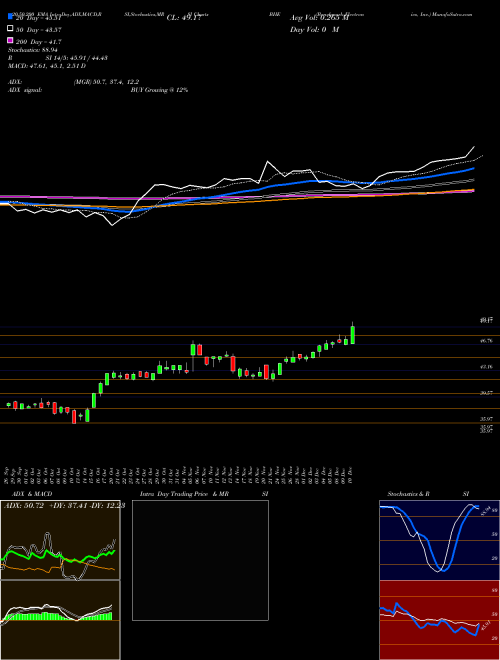Select the '200 Day - 41.7' legend text
Screen dimensions: 500x660
[x=38, y=42]
